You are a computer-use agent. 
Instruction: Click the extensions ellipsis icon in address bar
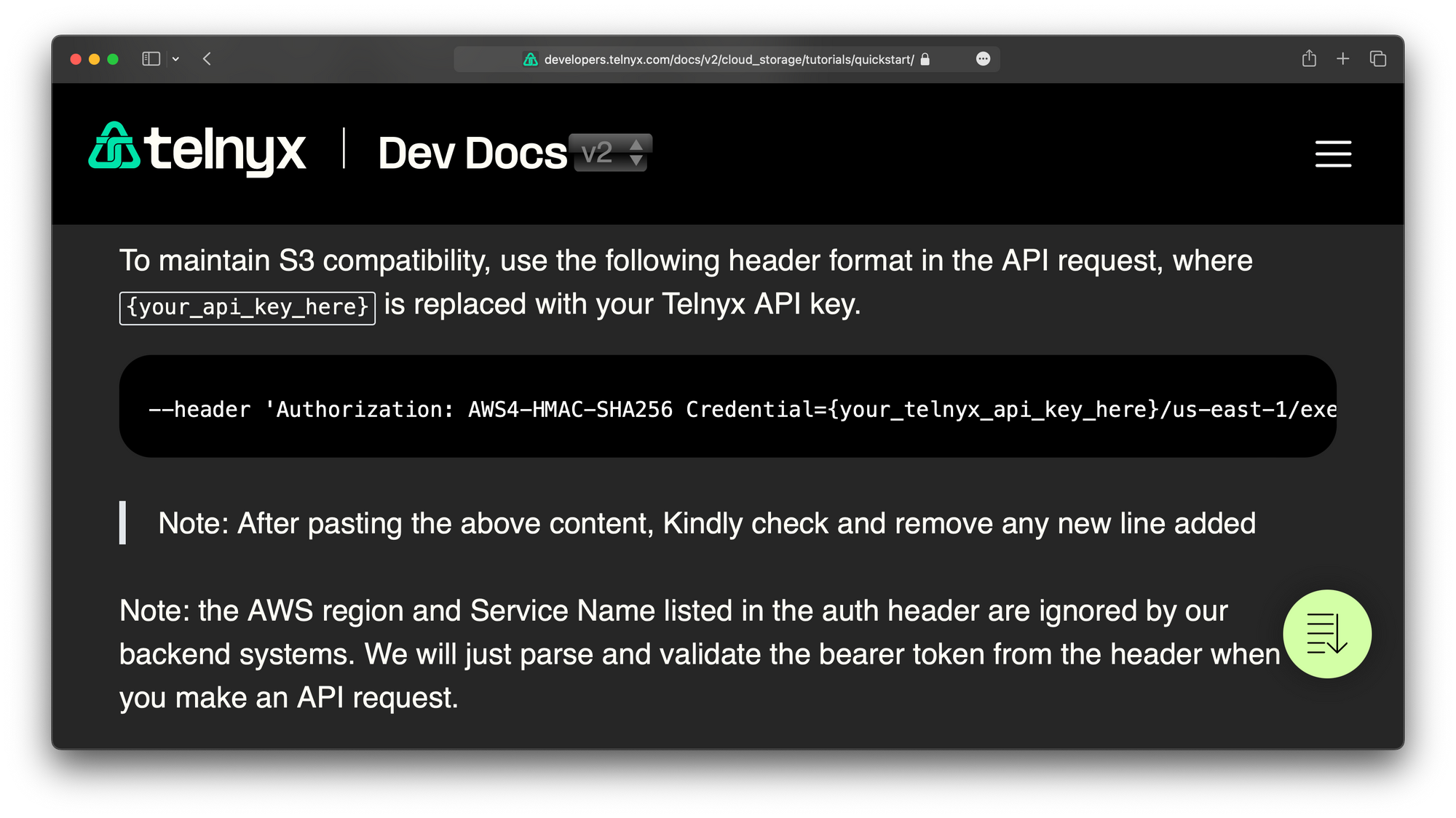(983, 59)
